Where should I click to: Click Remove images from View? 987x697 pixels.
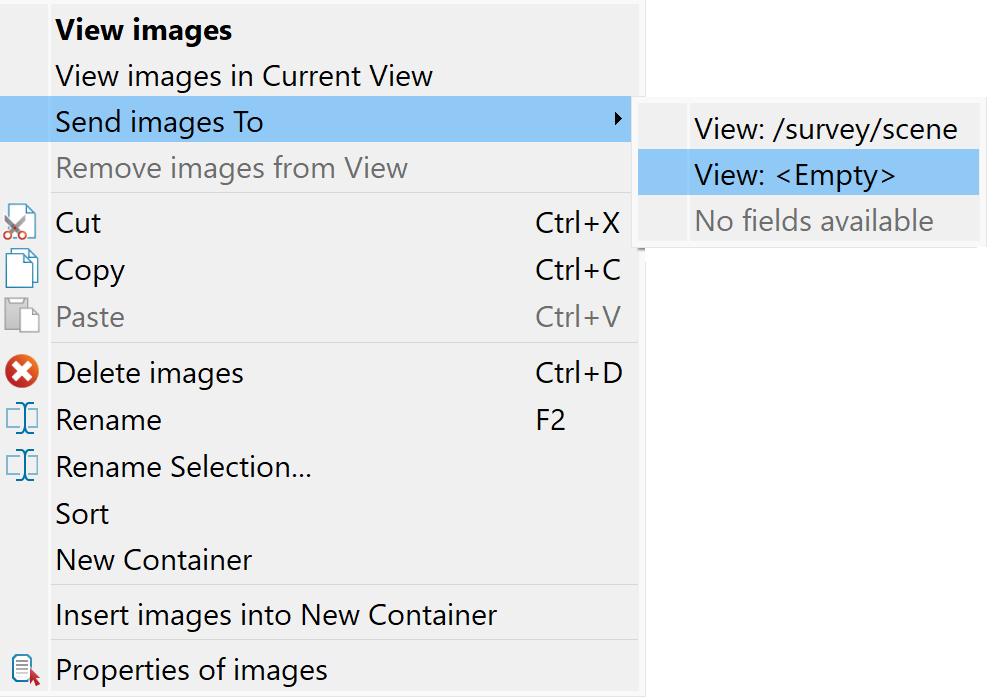[231, 168]
